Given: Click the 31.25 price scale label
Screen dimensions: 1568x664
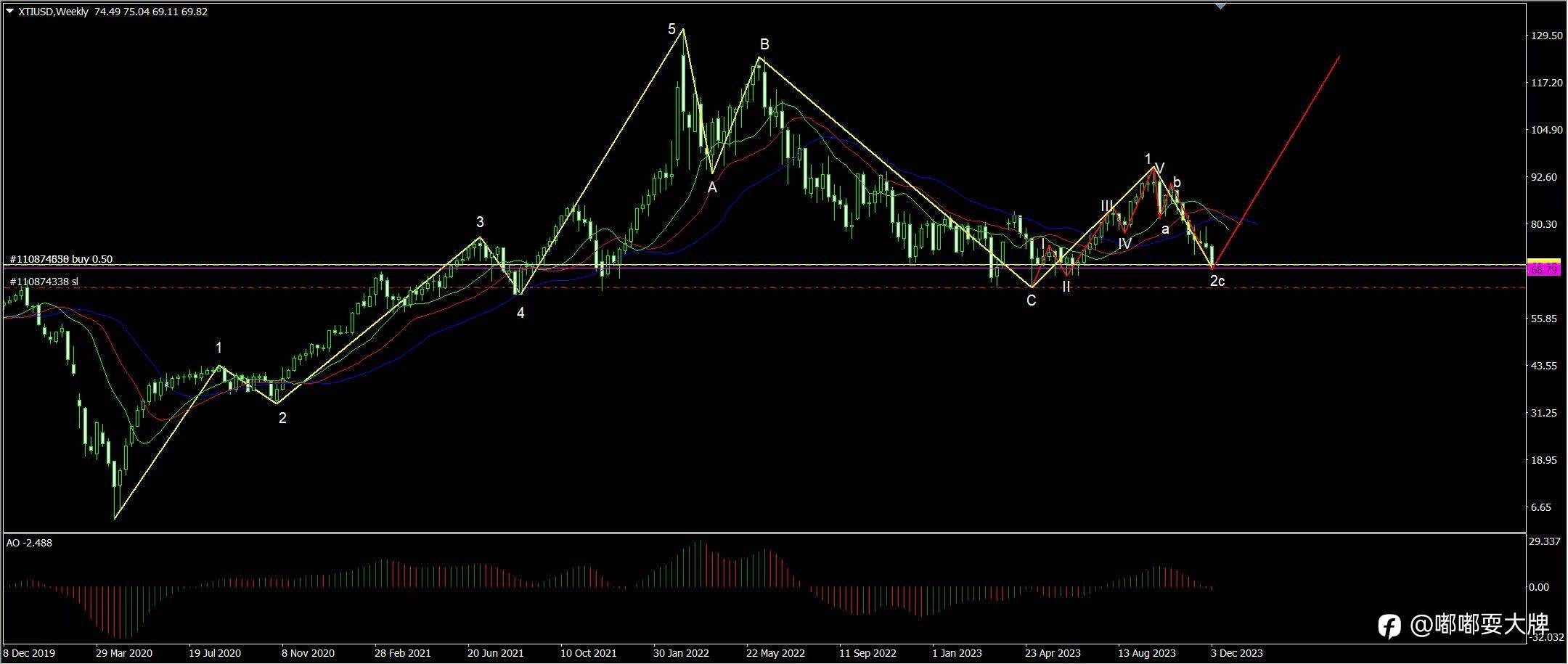Looking at the screenshot, I should (1545, 413).
